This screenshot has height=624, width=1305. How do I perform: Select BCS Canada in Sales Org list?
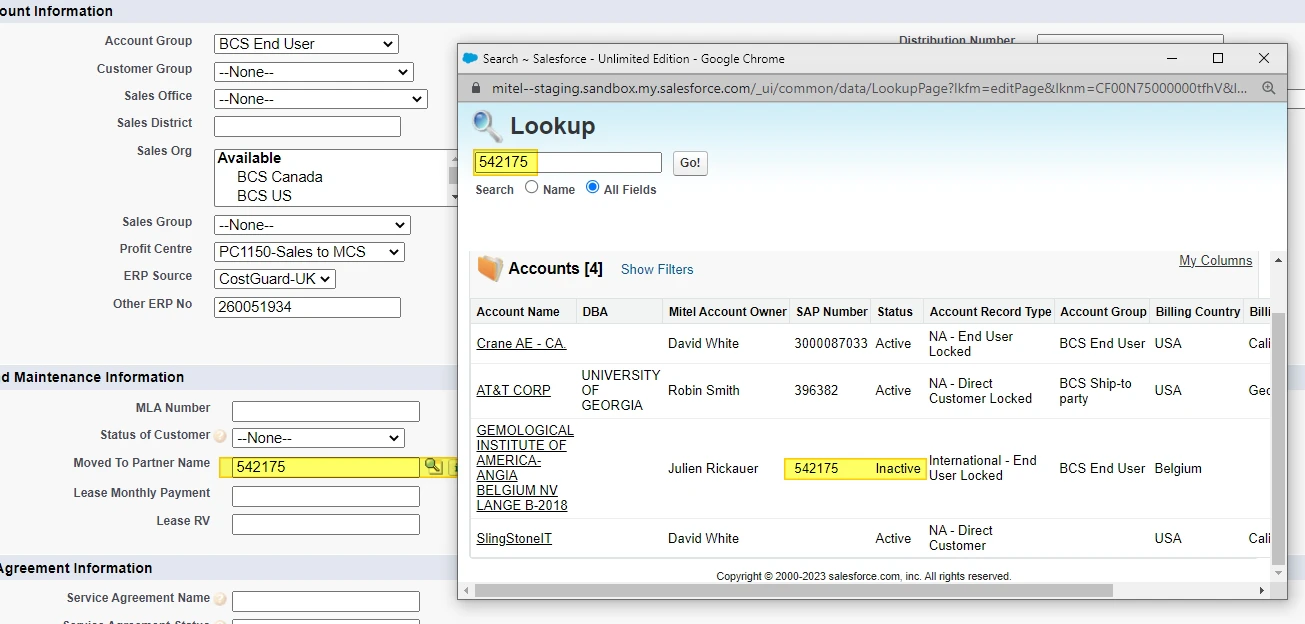click(280, 177)
